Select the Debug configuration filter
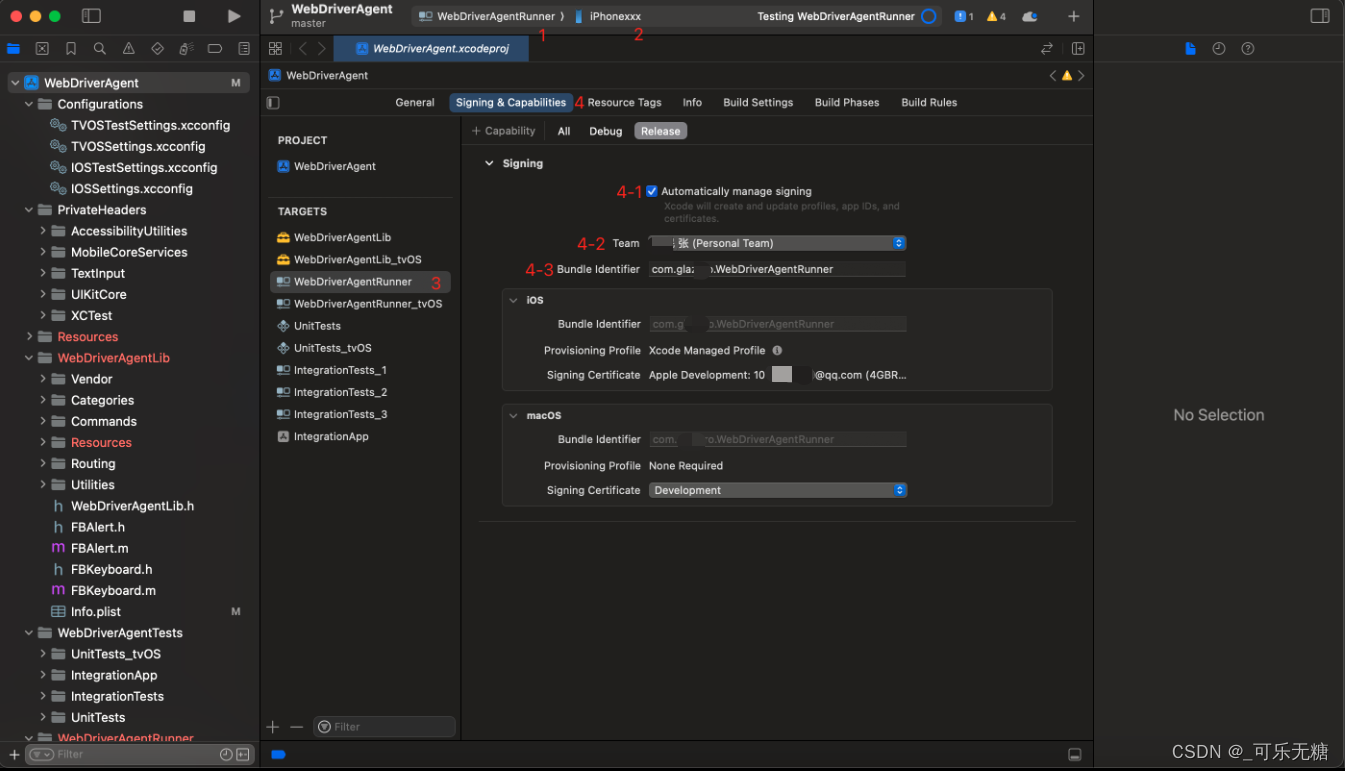The height and width of the screenshot is (771, 1345). point(606,131)
